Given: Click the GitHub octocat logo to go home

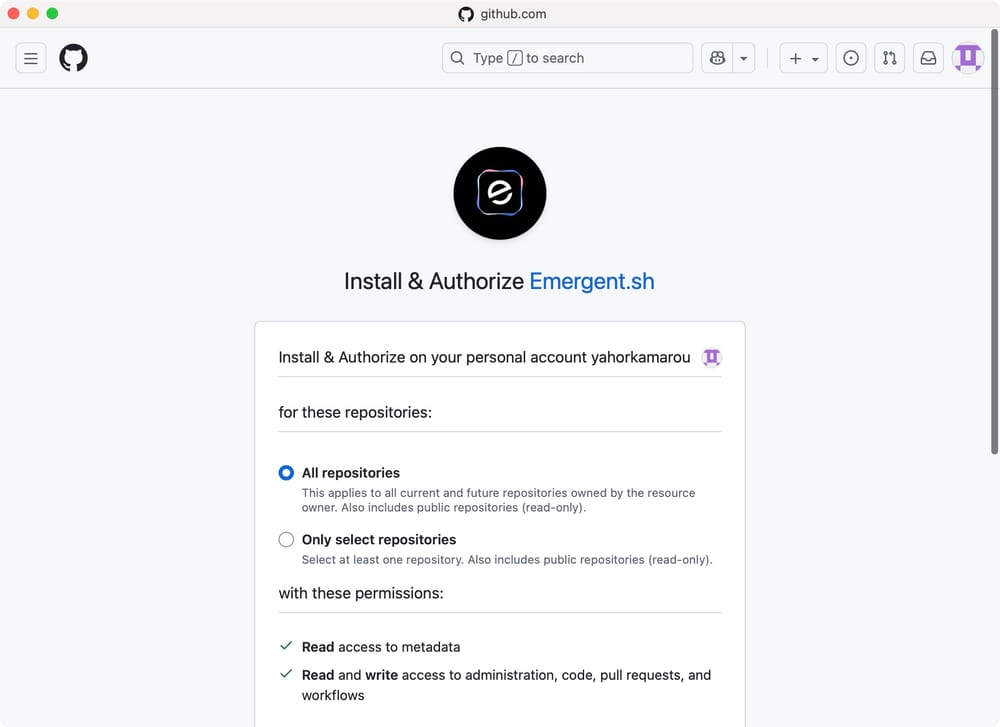Looking at the screenshot, I should pos(73,57).
